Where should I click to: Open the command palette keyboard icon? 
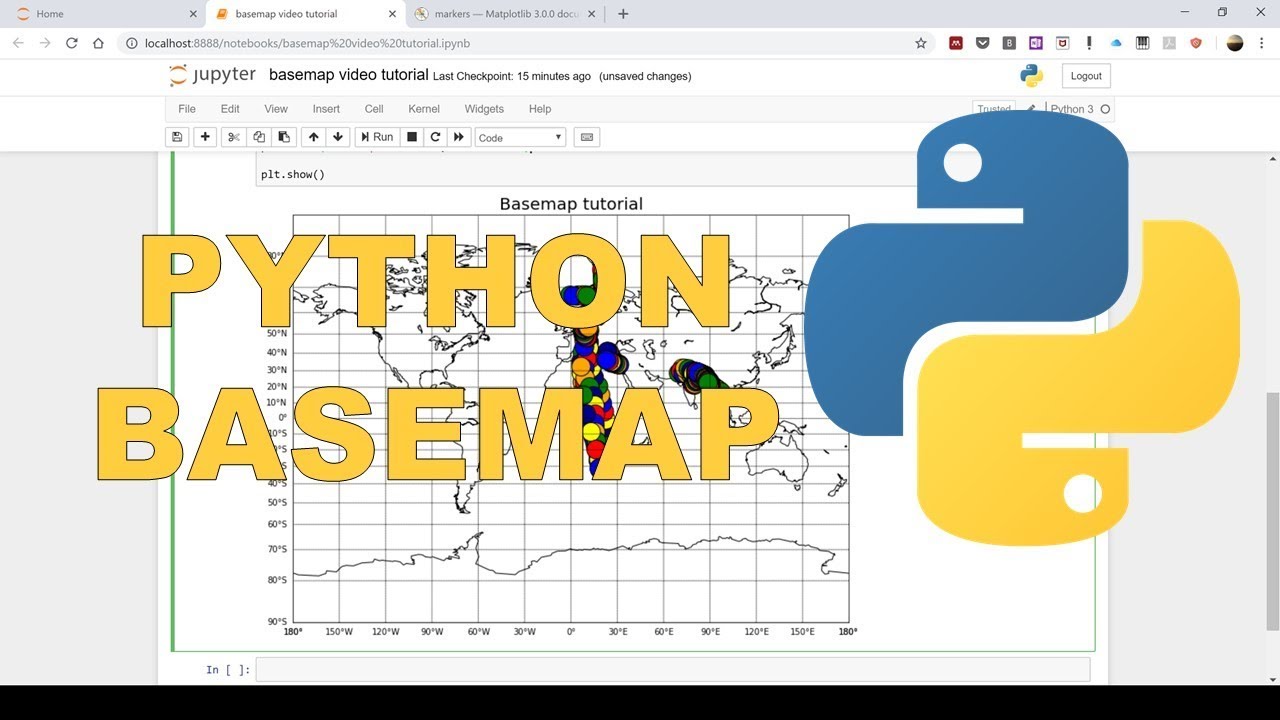[x=587, y=137]
